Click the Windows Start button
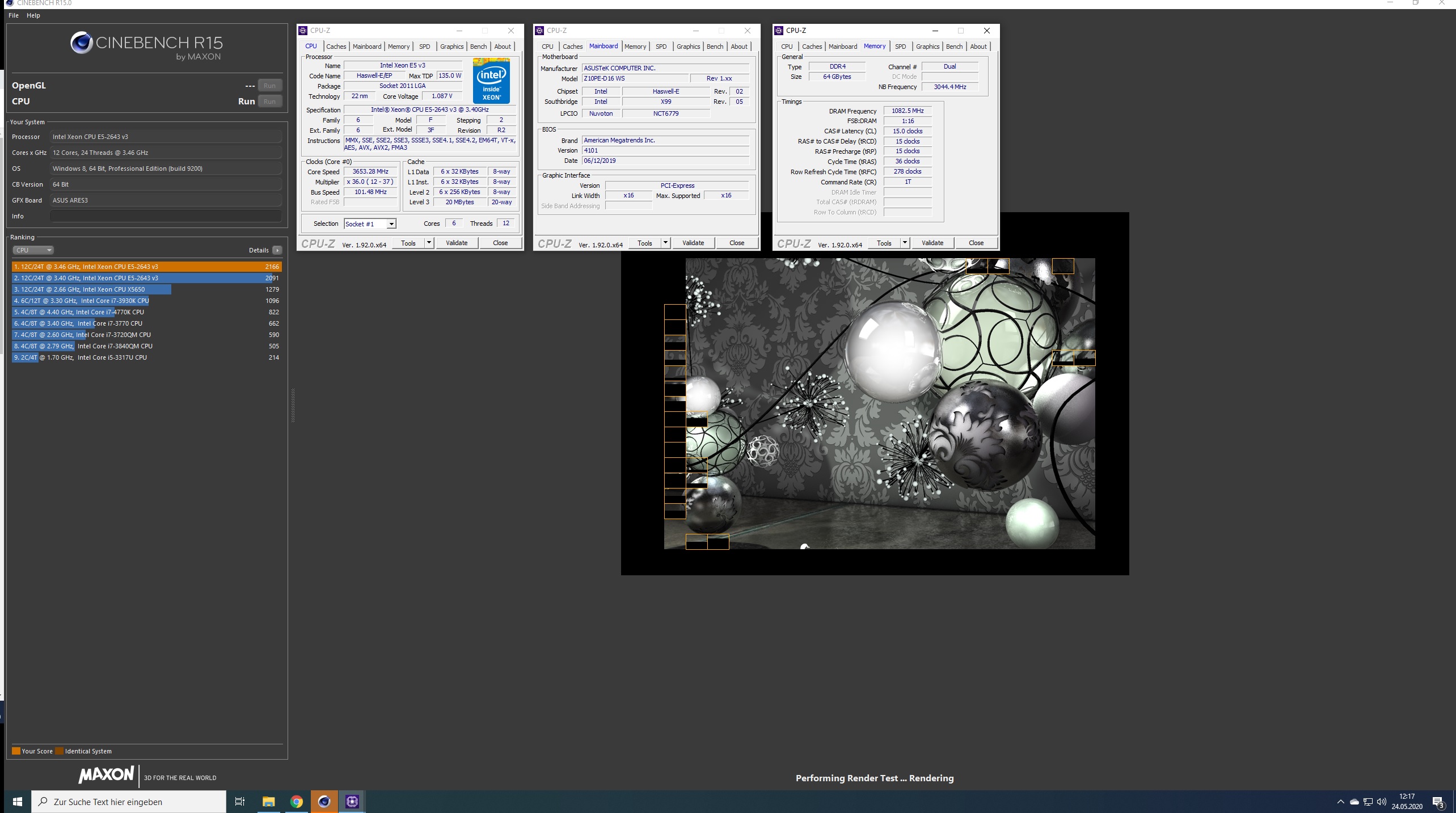The height and width of the screenshot is (813, 1456). (x=17, y=802)
